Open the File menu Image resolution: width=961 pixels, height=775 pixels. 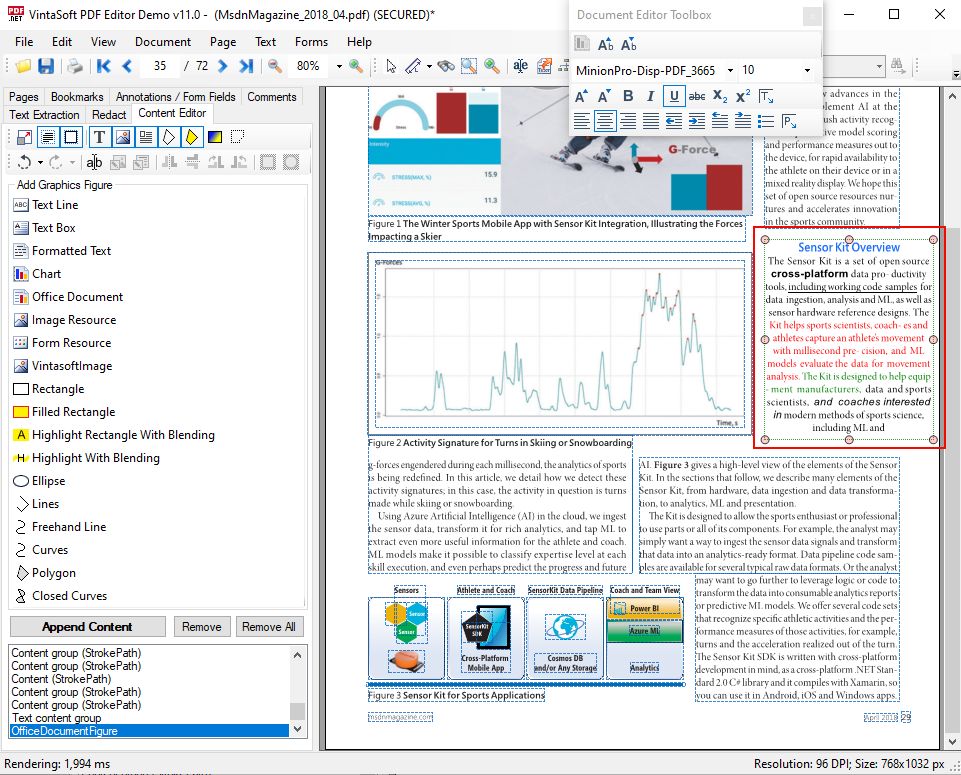24,42
